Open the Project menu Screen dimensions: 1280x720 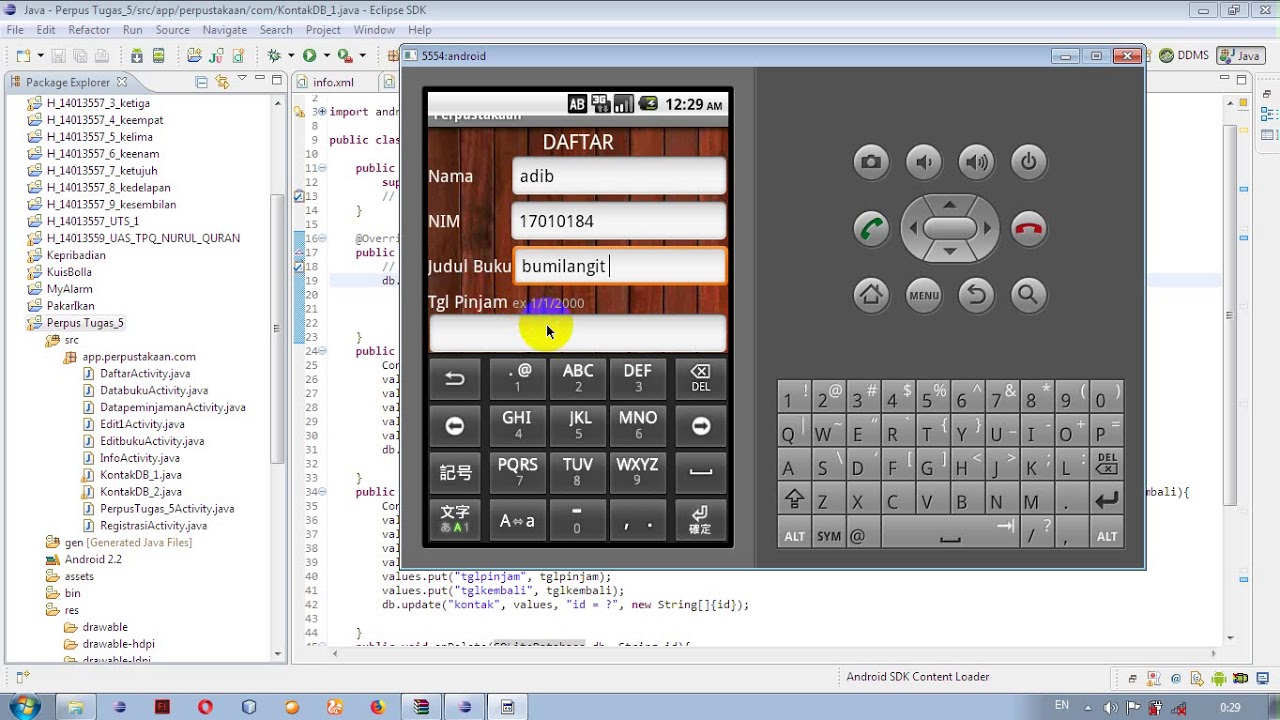pos(323,30)
